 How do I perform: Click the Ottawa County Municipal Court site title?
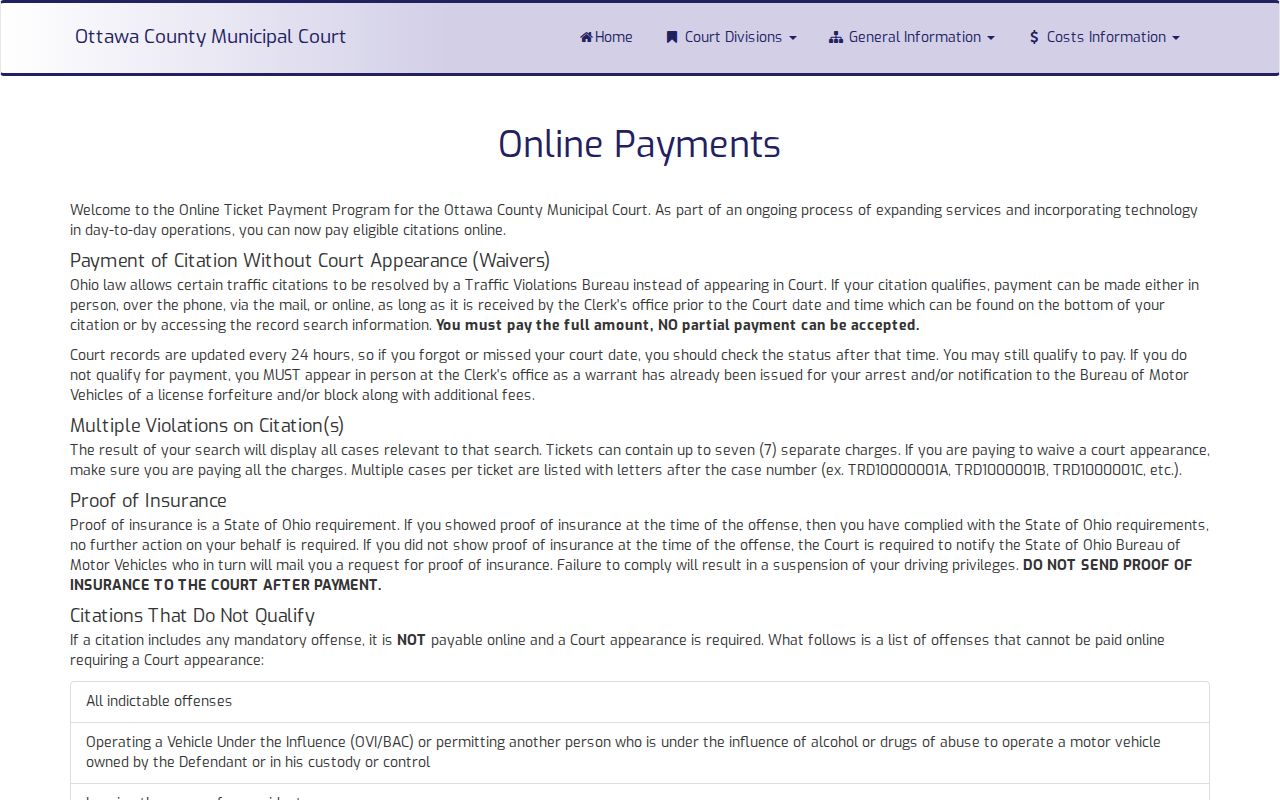coord(210,37)
